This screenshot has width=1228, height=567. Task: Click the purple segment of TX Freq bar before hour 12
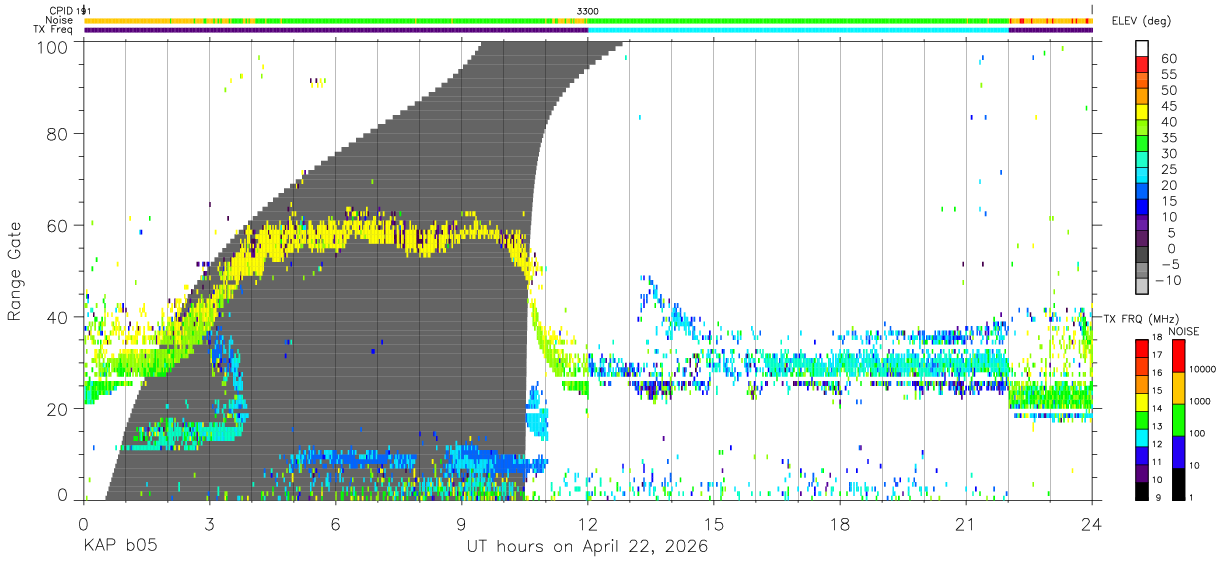tap(336, 30)
